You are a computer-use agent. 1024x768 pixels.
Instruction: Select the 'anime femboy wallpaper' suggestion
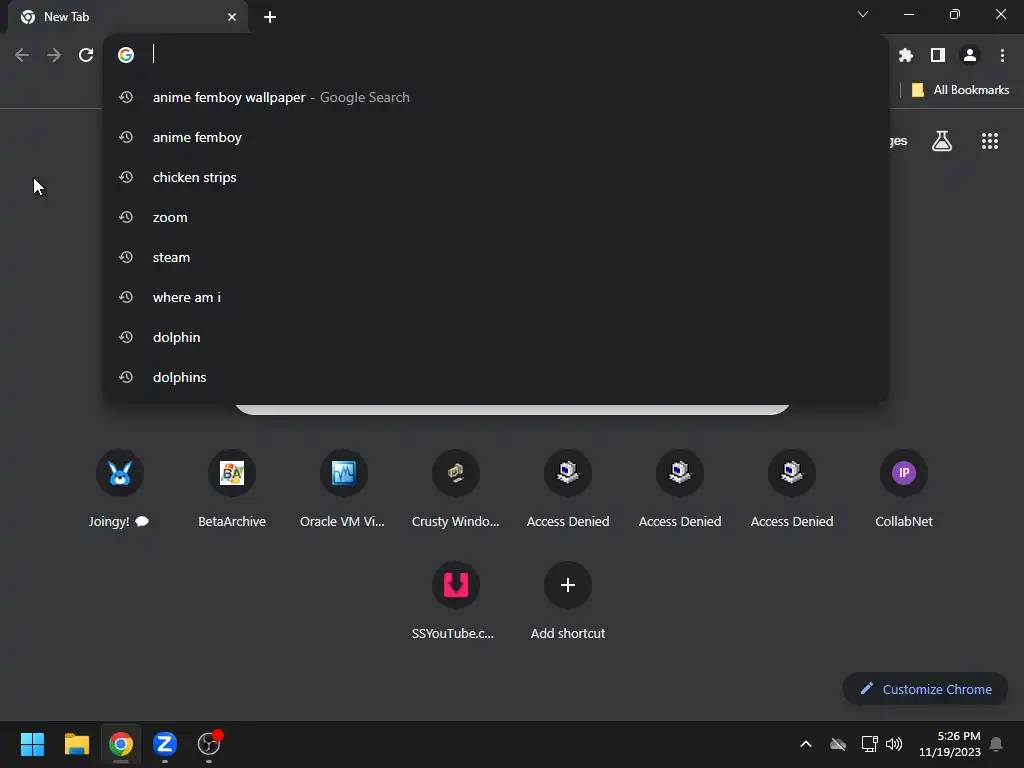(x=496, y=97)
